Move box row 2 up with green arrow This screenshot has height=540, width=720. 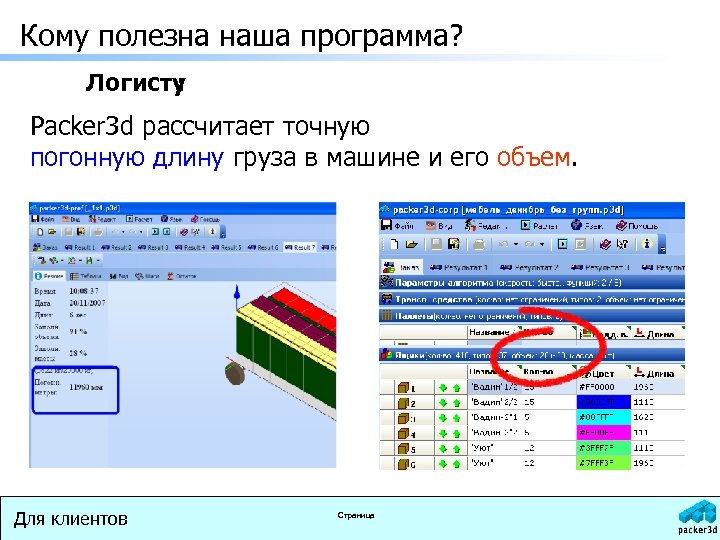pos(457,403)
